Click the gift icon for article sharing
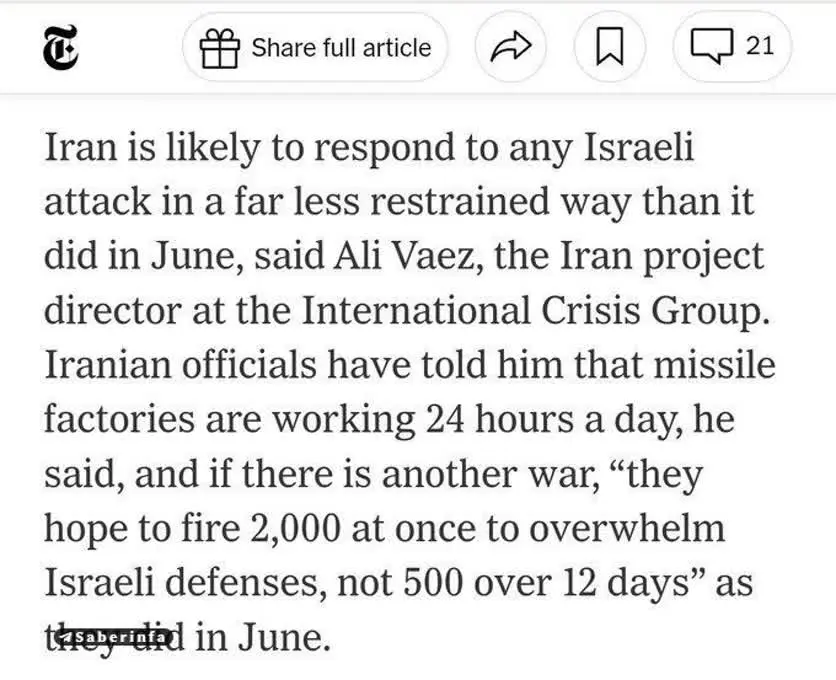 tap(219, 47)
